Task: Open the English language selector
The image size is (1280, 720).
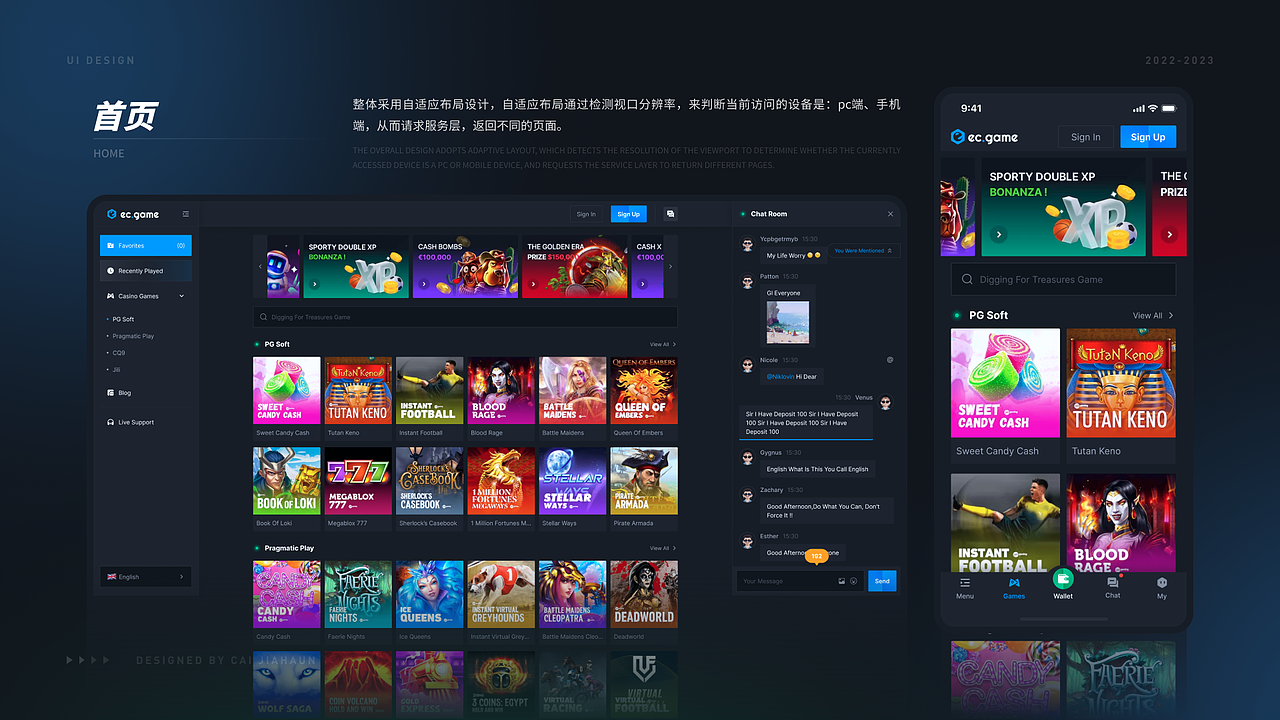Action: click(145, 576)
